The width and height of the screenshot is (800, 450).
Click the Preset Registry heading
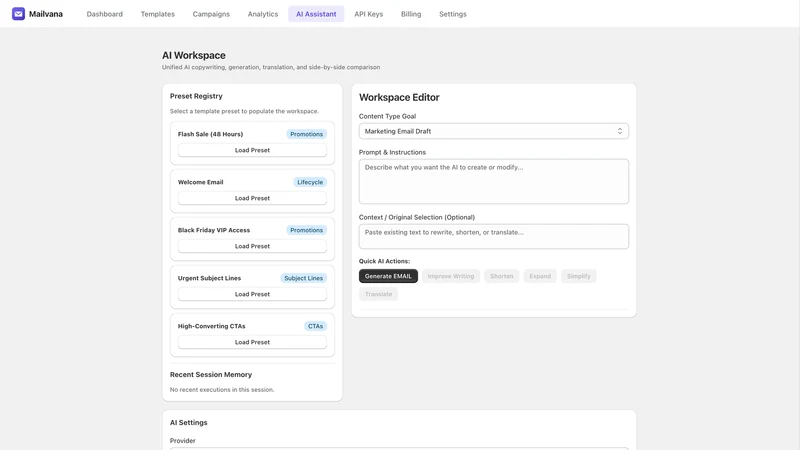(x=196, y=96)
